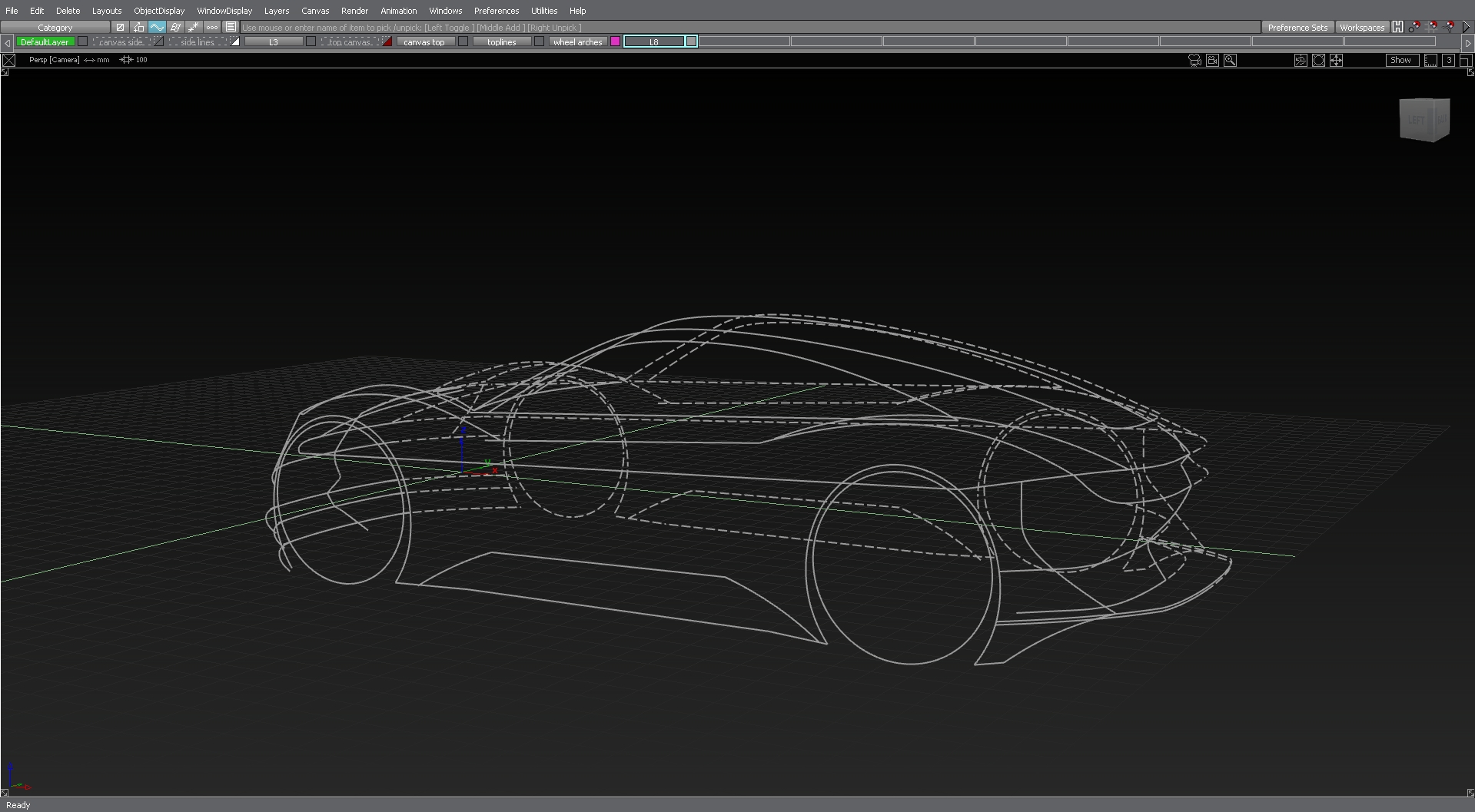Click the magenta color swatch beside wheel arches
Viewport: 1475px width, 812px height.
[x=616, y=41]
